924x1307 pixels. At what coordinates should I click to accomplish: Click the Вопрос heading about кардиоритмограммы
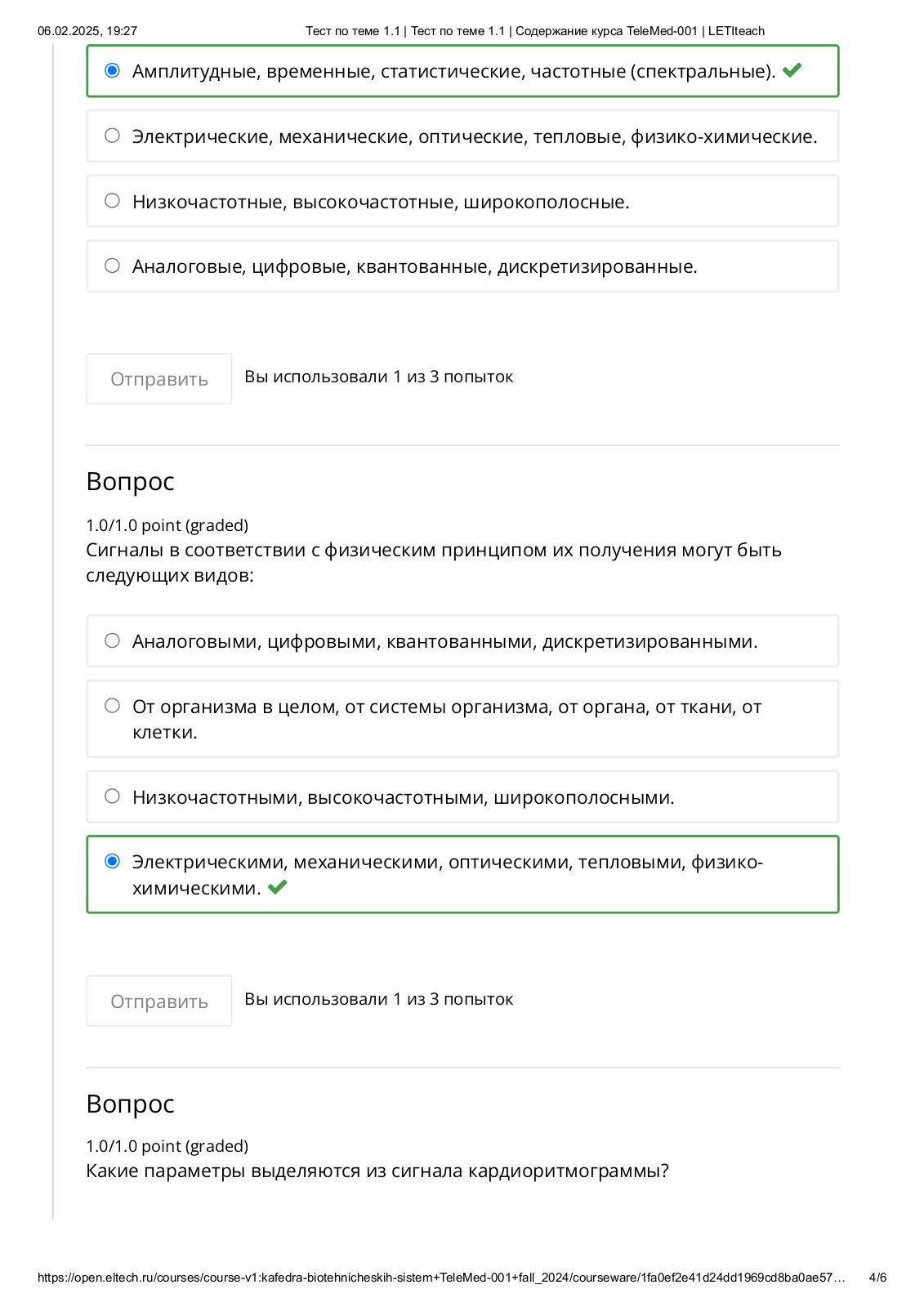pos(131,1104)
